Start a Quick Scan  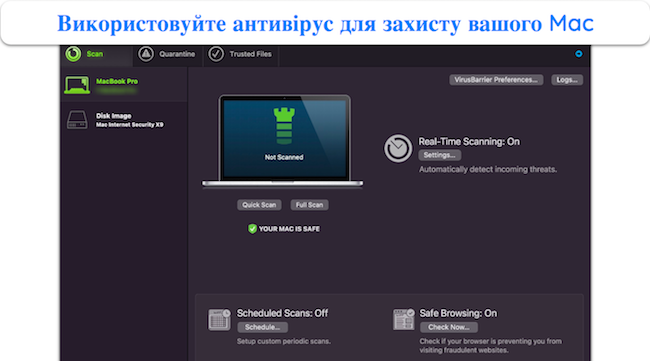click(x=259, y=205)
